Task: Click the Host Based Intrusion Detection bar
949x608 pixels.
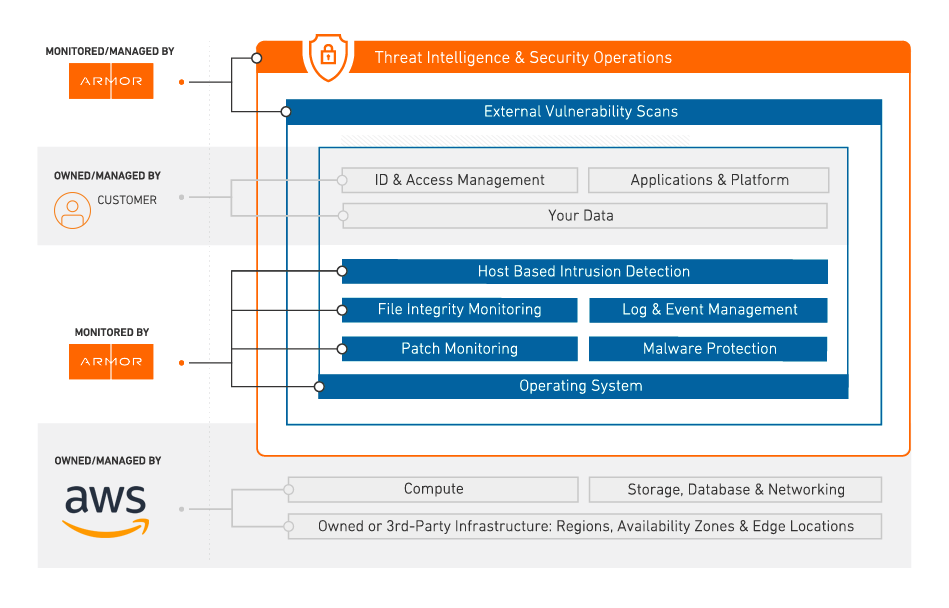Action: (x=585, y=271)
